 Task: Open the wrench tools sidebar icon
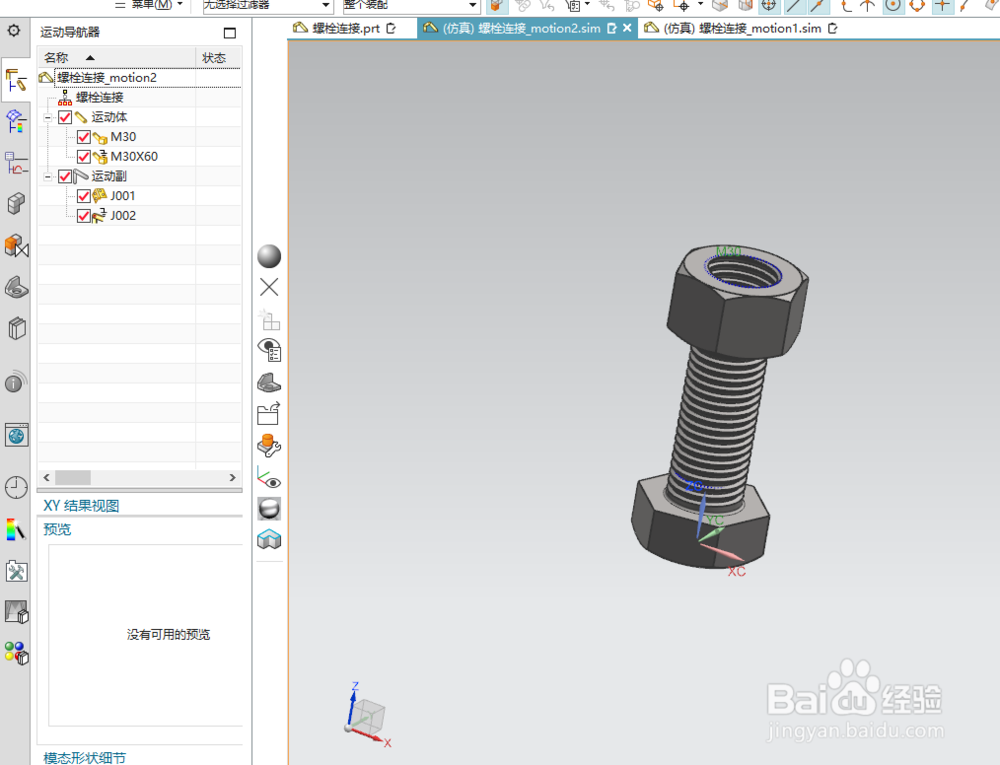point(16,571)
